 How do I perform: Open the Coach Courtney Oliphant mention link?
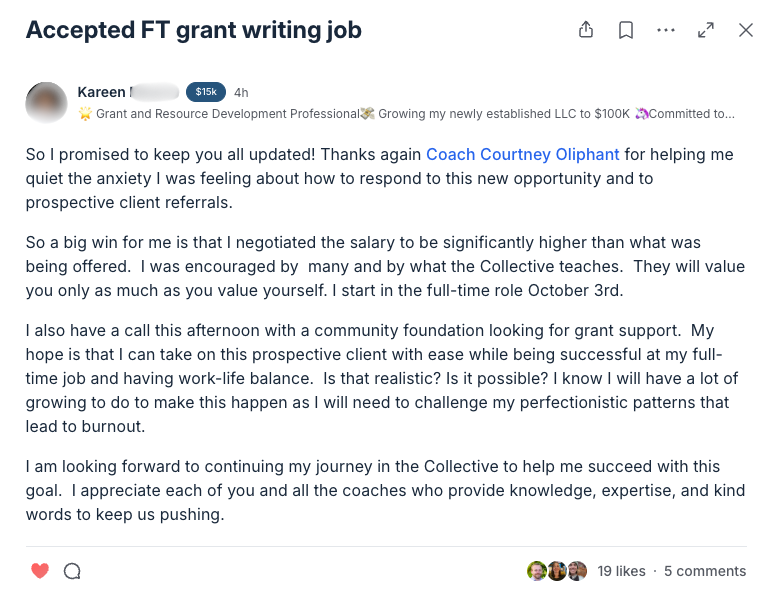coord(523,154)
